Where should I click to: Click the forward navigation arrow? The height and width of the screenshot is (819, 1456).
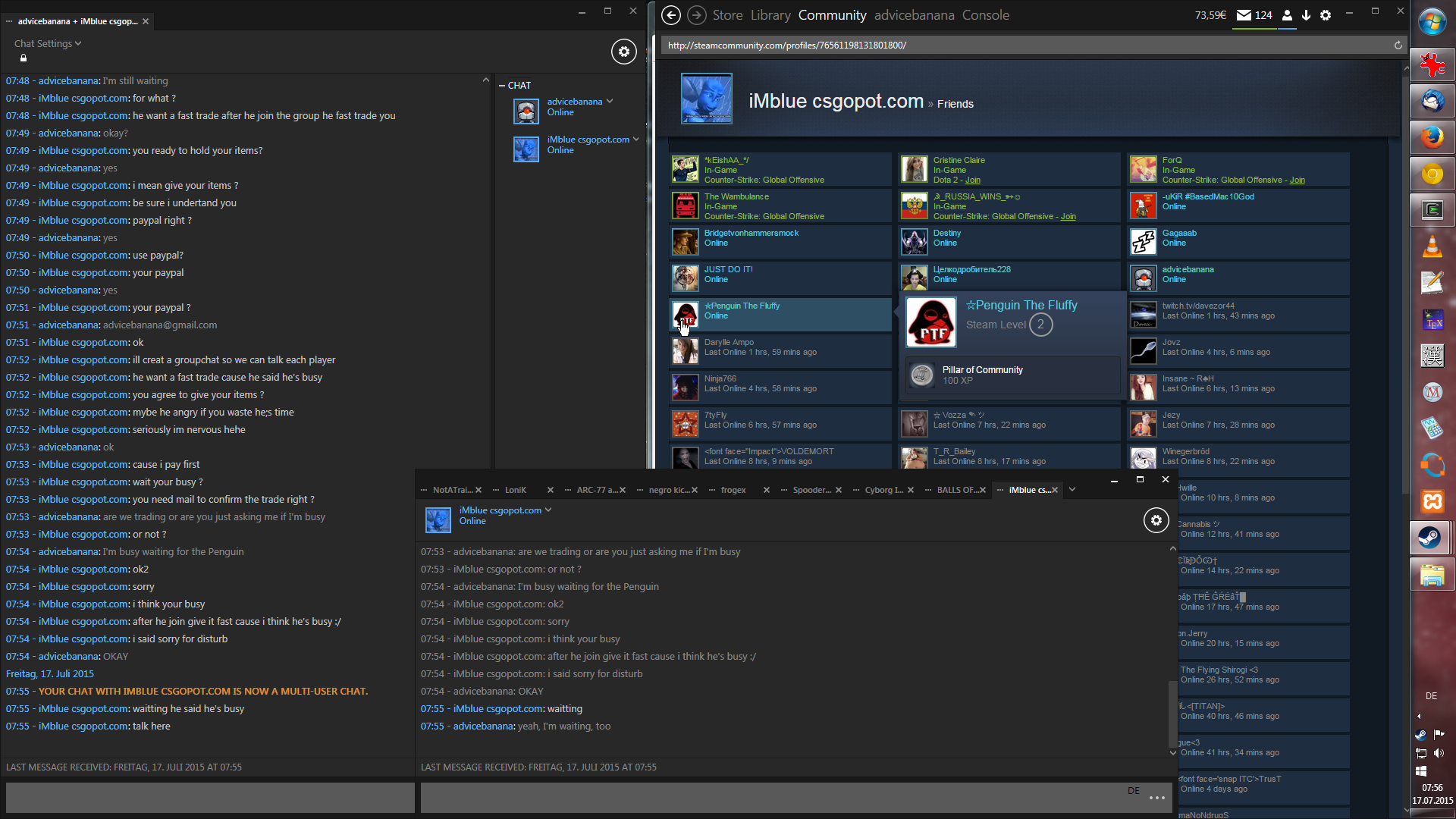(696, 15)
